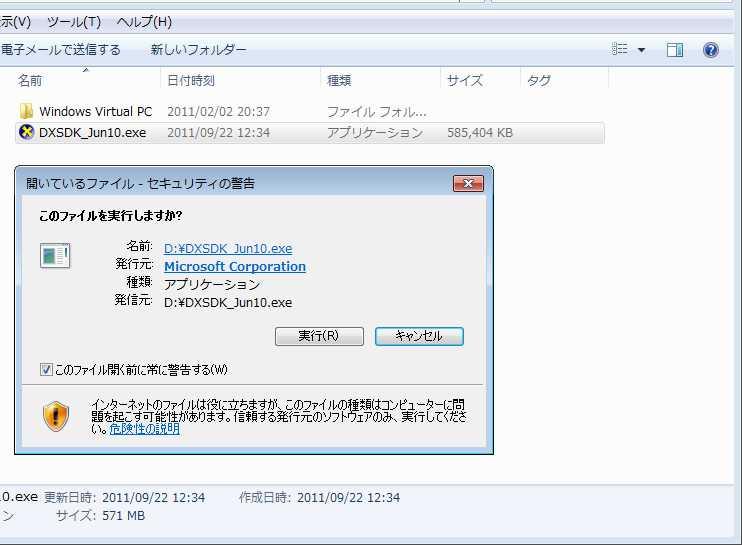Select the DXSDK_Jun10.exe file name in list
Viewport: 742px width, 545px height.
coord(92,133)
